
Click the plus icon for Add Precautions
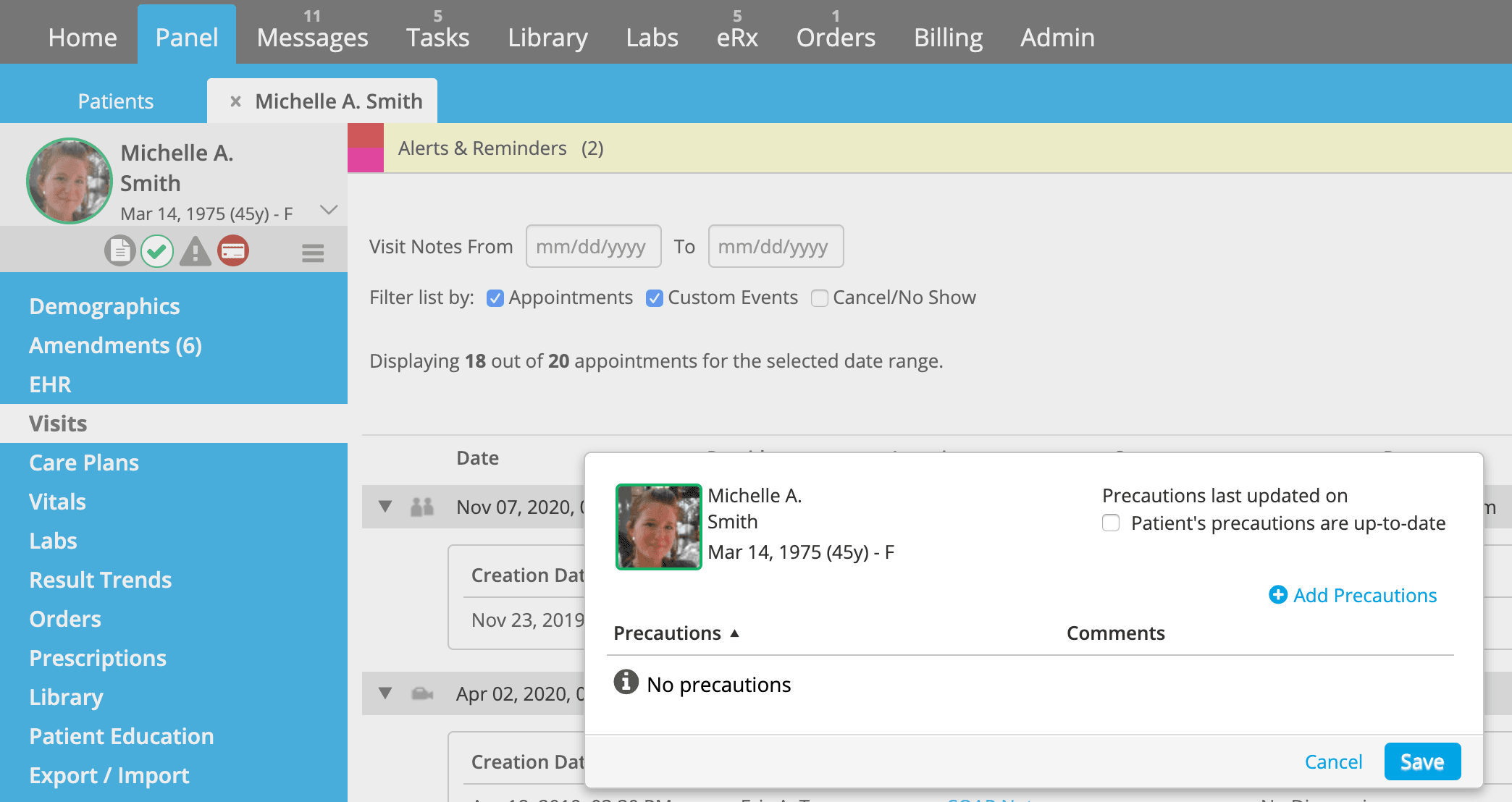(1278, 595)
